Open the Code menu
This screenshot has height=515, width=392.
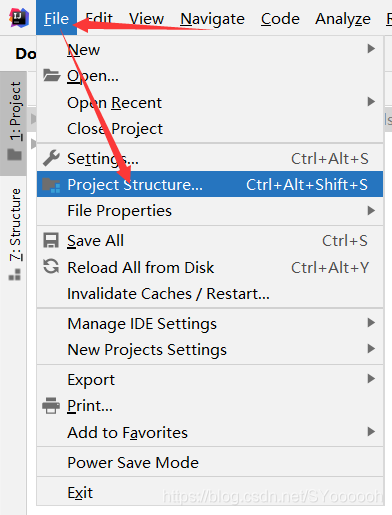pos(280,19)
